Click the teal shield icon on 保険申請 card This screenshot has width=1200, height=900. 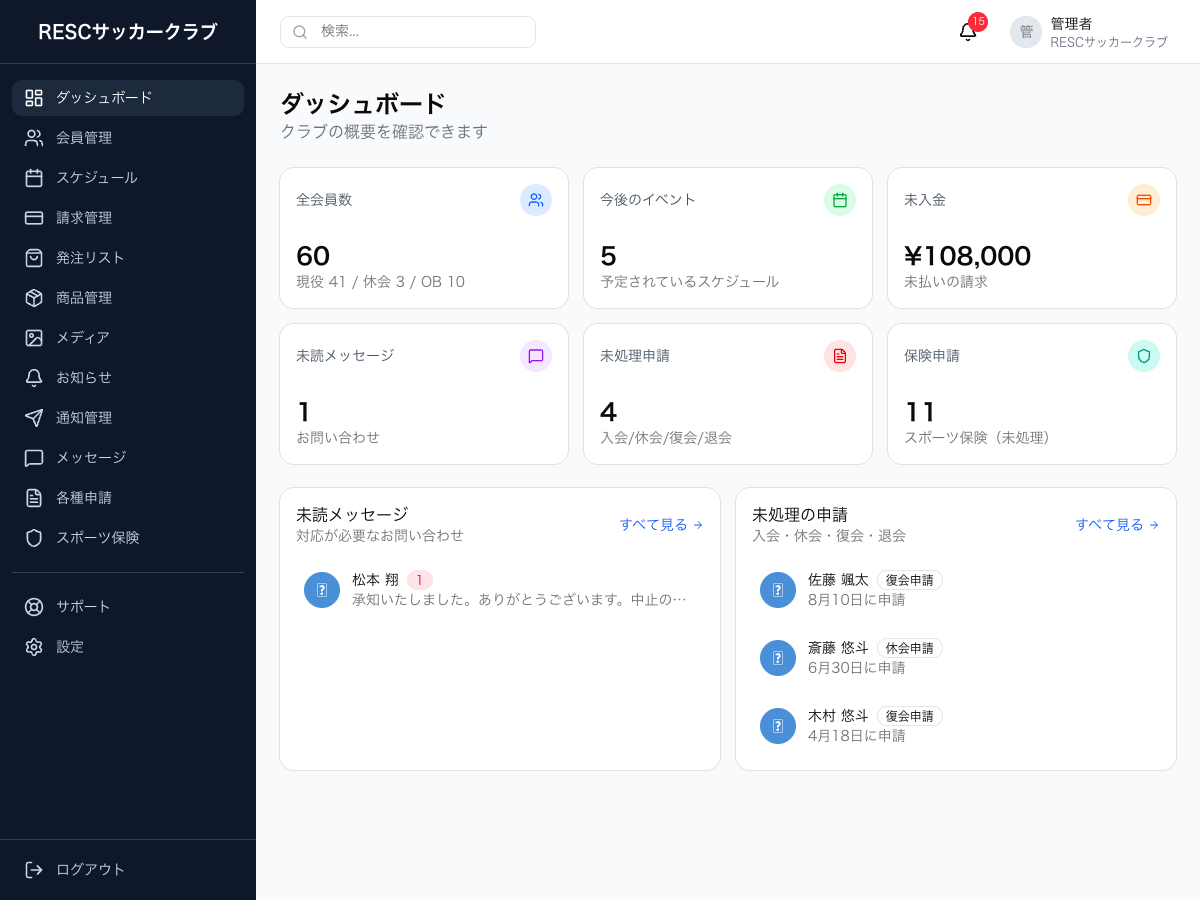coord(1144,356)
